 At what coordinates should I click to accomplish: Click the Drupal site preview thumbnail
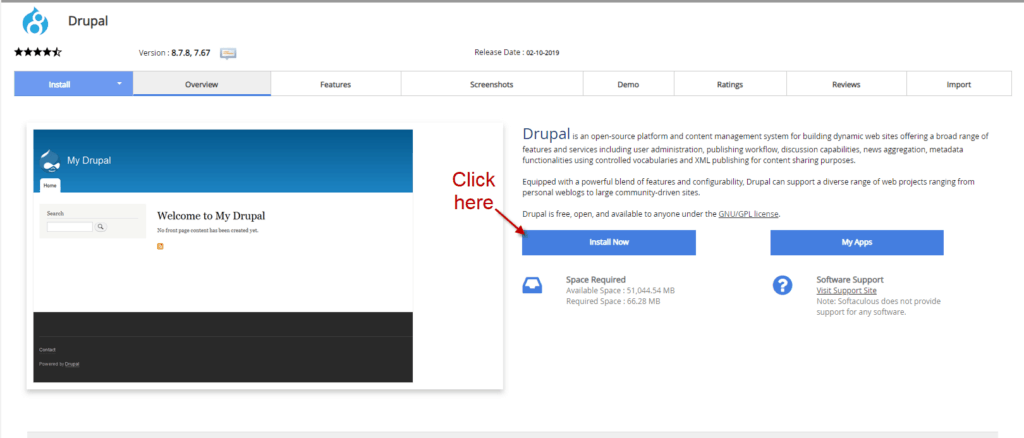(223, 255)
